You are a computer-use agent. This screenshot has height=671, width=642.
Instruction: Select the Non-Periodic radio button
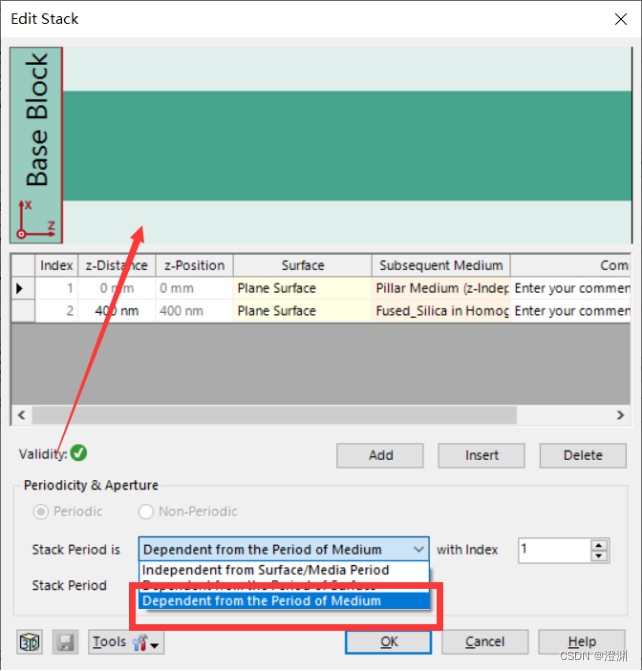146,511
